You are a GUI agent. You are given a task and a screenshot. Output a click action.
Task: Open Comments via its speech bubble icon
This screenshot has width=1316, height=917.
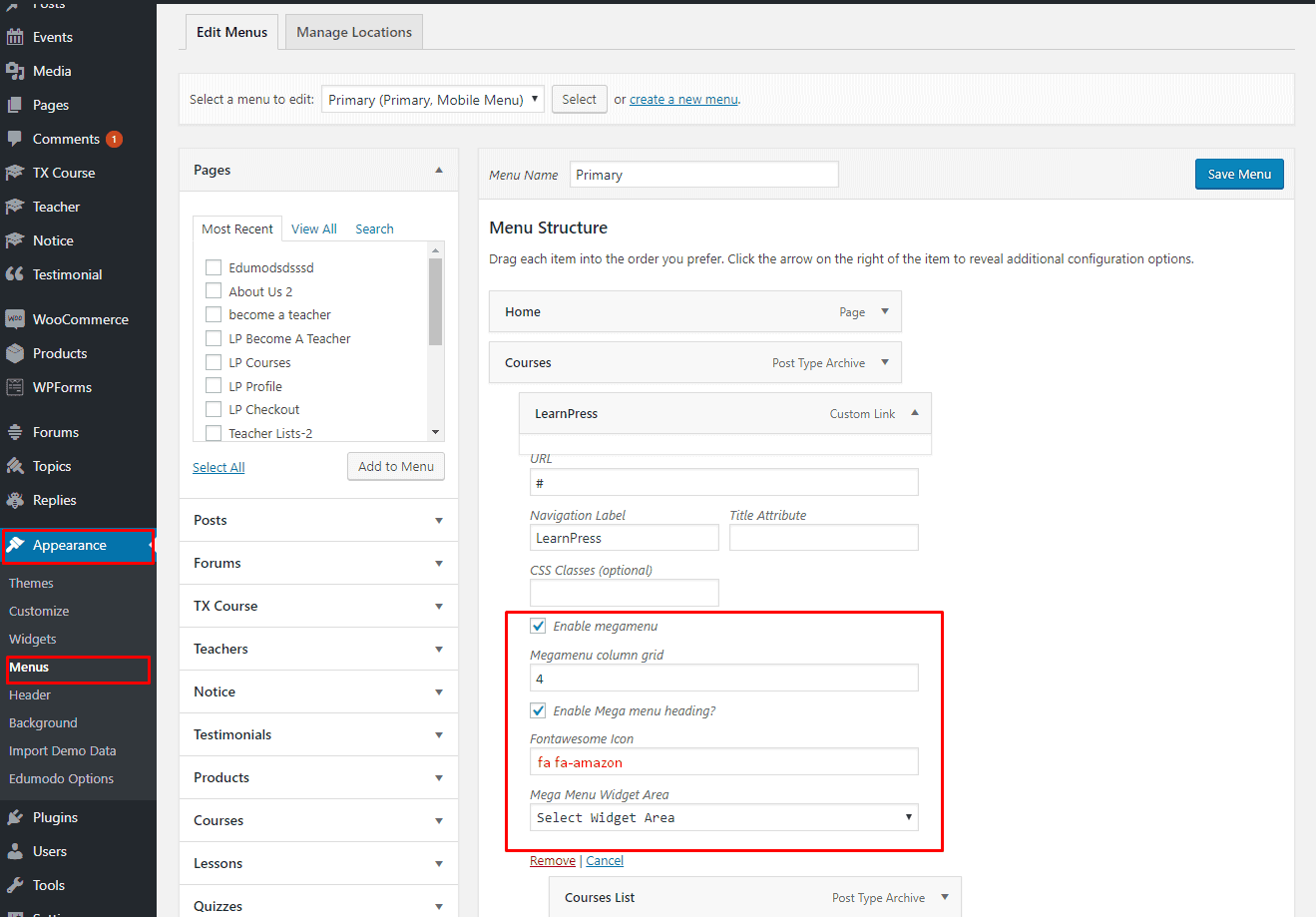tap(15, 139)
